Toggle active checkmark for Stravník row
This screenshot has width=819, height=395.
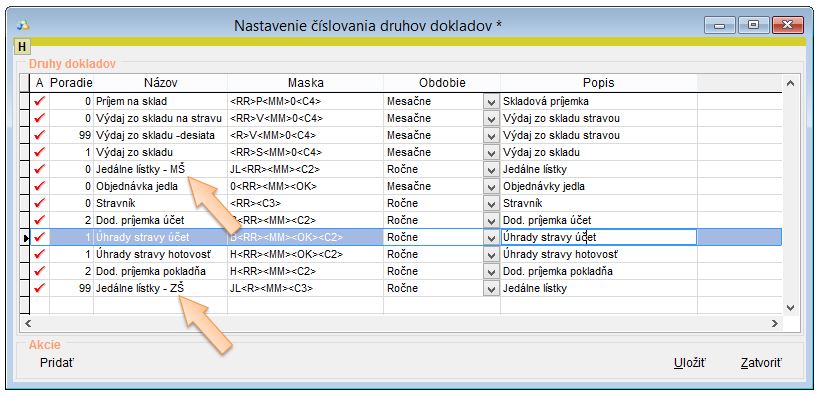tap(40, 203)
